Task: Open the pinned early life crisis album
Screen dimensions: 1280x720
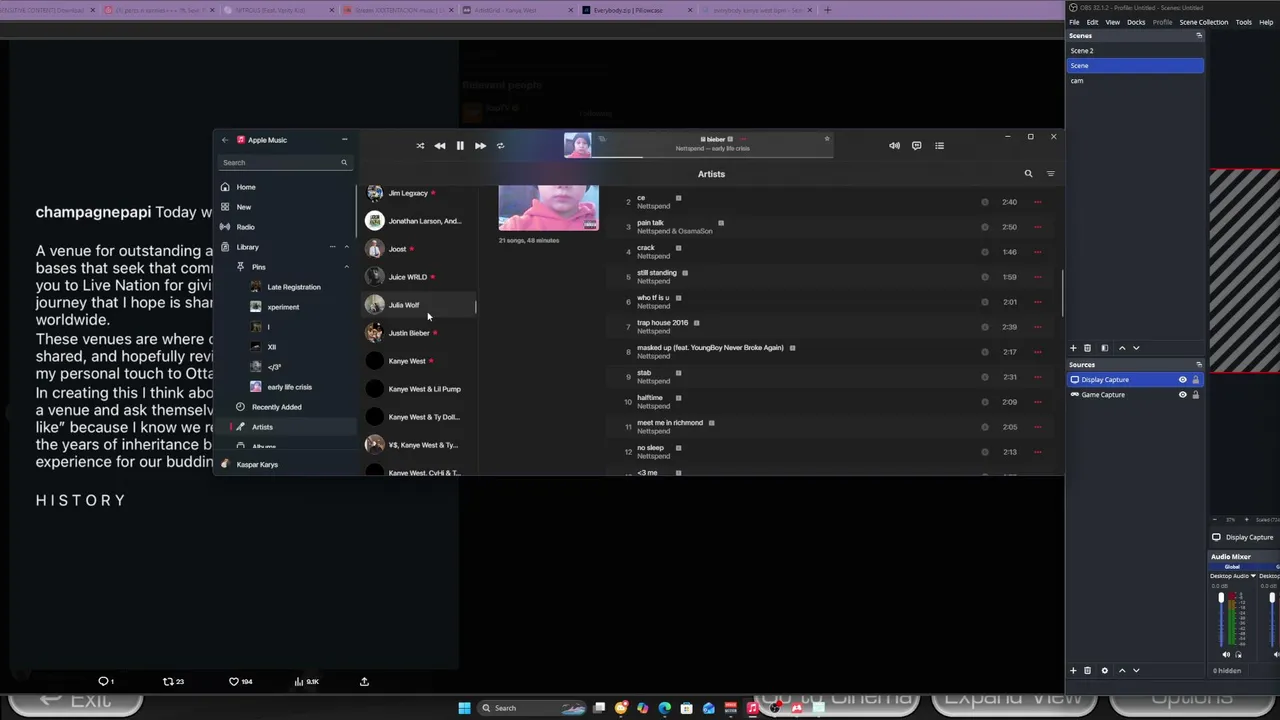Action: (289, 387)
